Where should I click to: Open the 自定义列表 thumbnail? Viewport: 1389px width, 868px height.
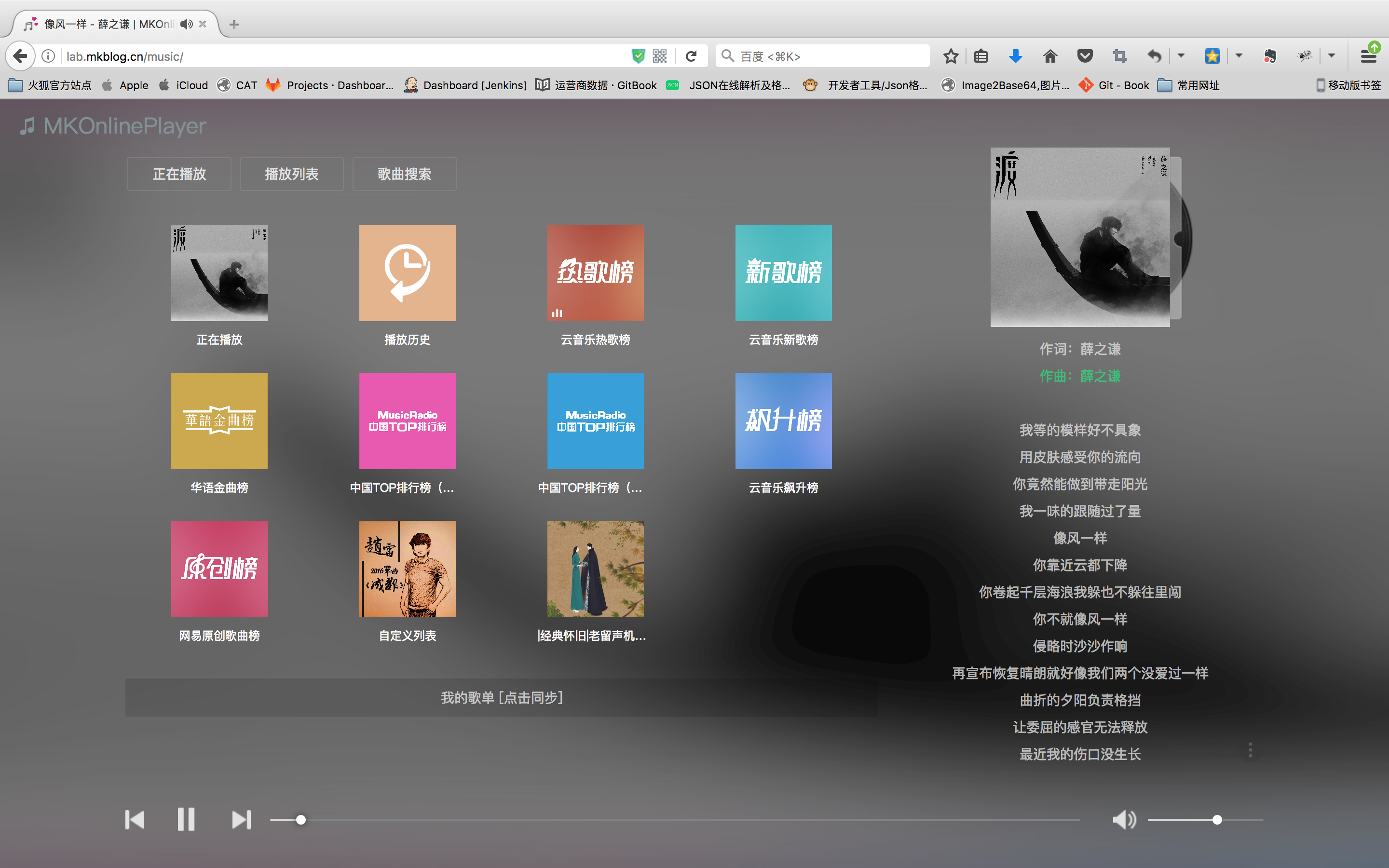point(407,569)
